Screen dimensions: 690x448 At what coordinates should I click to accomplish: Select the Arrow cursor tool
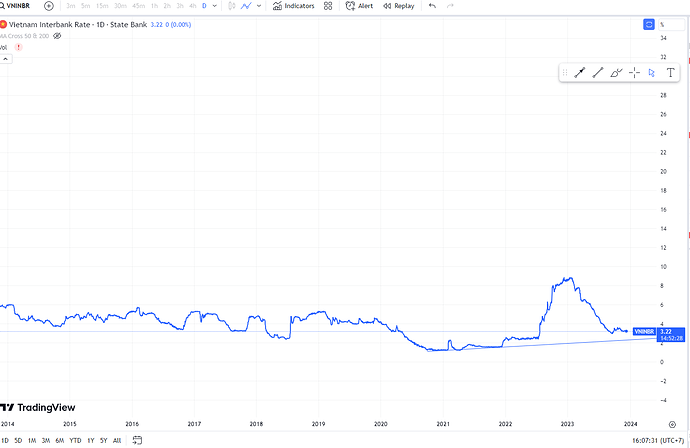652,73
